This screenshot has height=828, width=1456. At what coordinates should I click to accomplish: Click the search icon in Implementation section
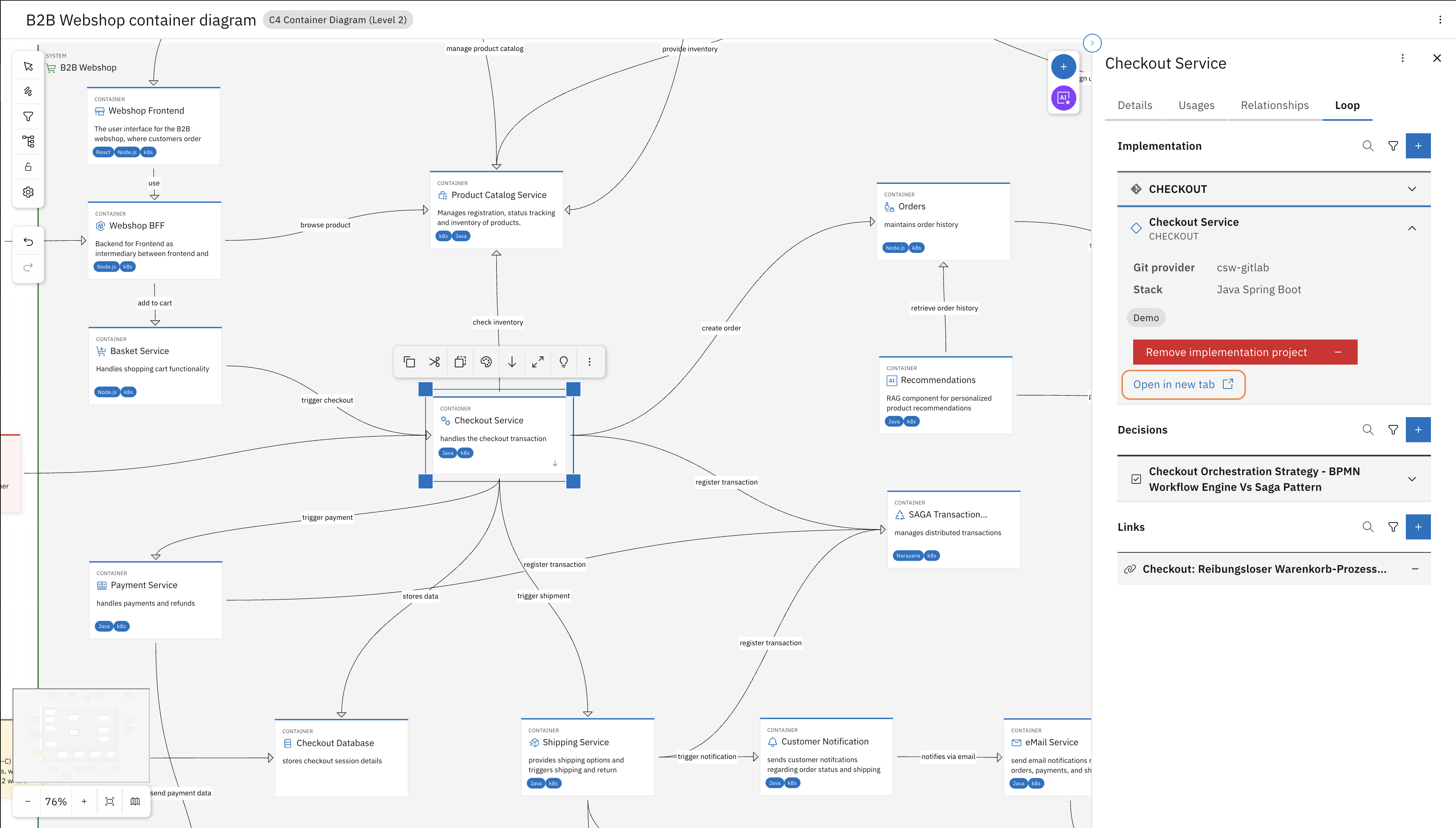1368,145
